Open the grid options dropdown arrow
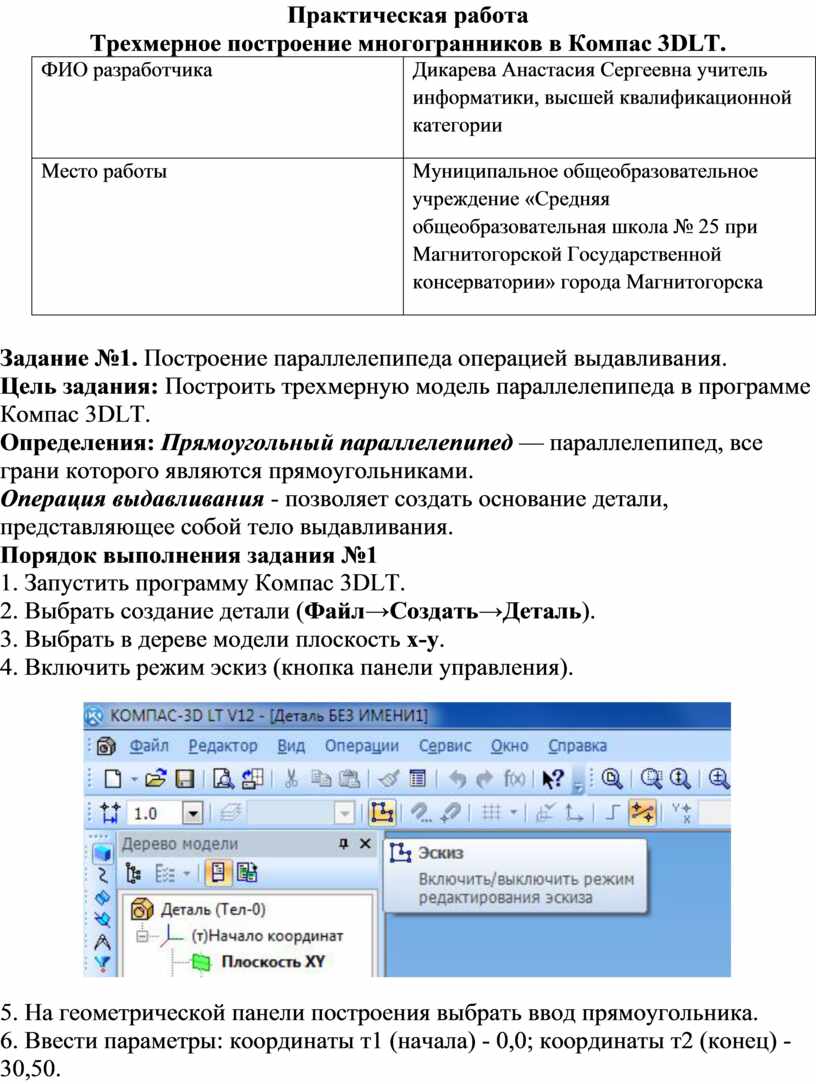 pyautogui.click(x=513, y=813)
